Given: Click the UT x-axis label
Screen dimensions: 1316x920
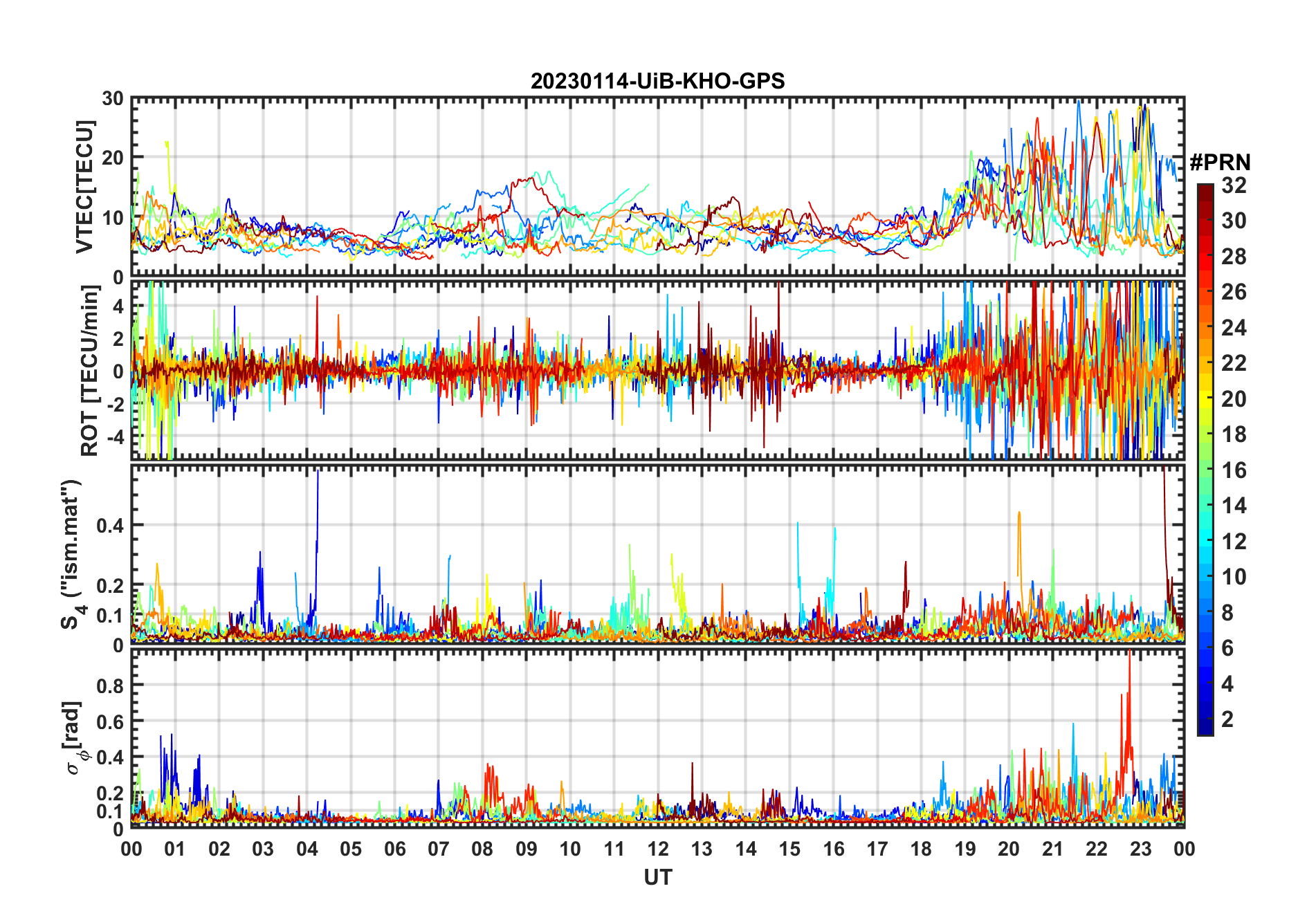Looking at the screenshot, I should [657, 877].
